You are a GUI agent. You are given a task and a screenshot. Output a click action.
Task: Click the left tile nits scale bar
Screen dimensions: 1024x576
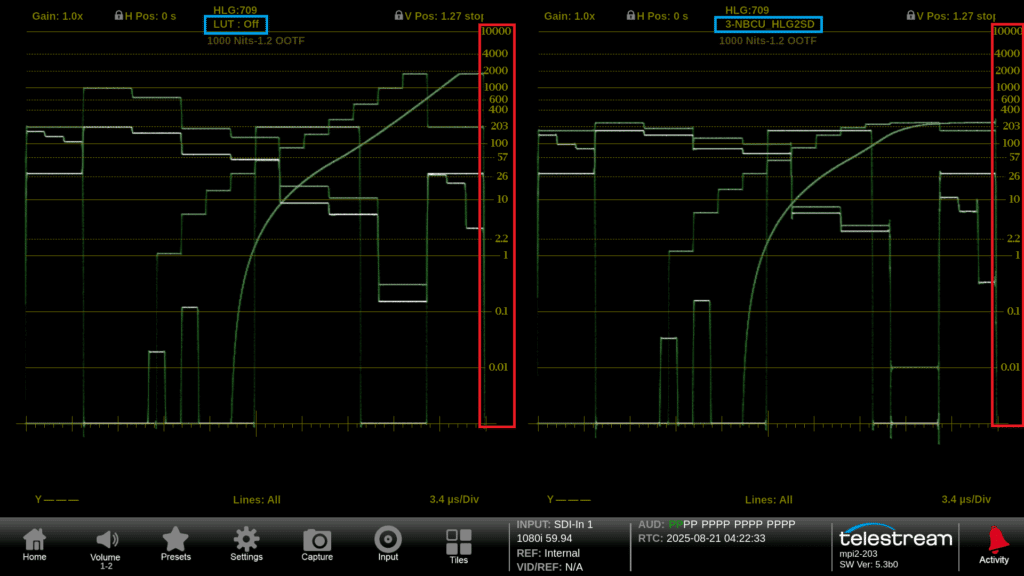coord(497,225)
